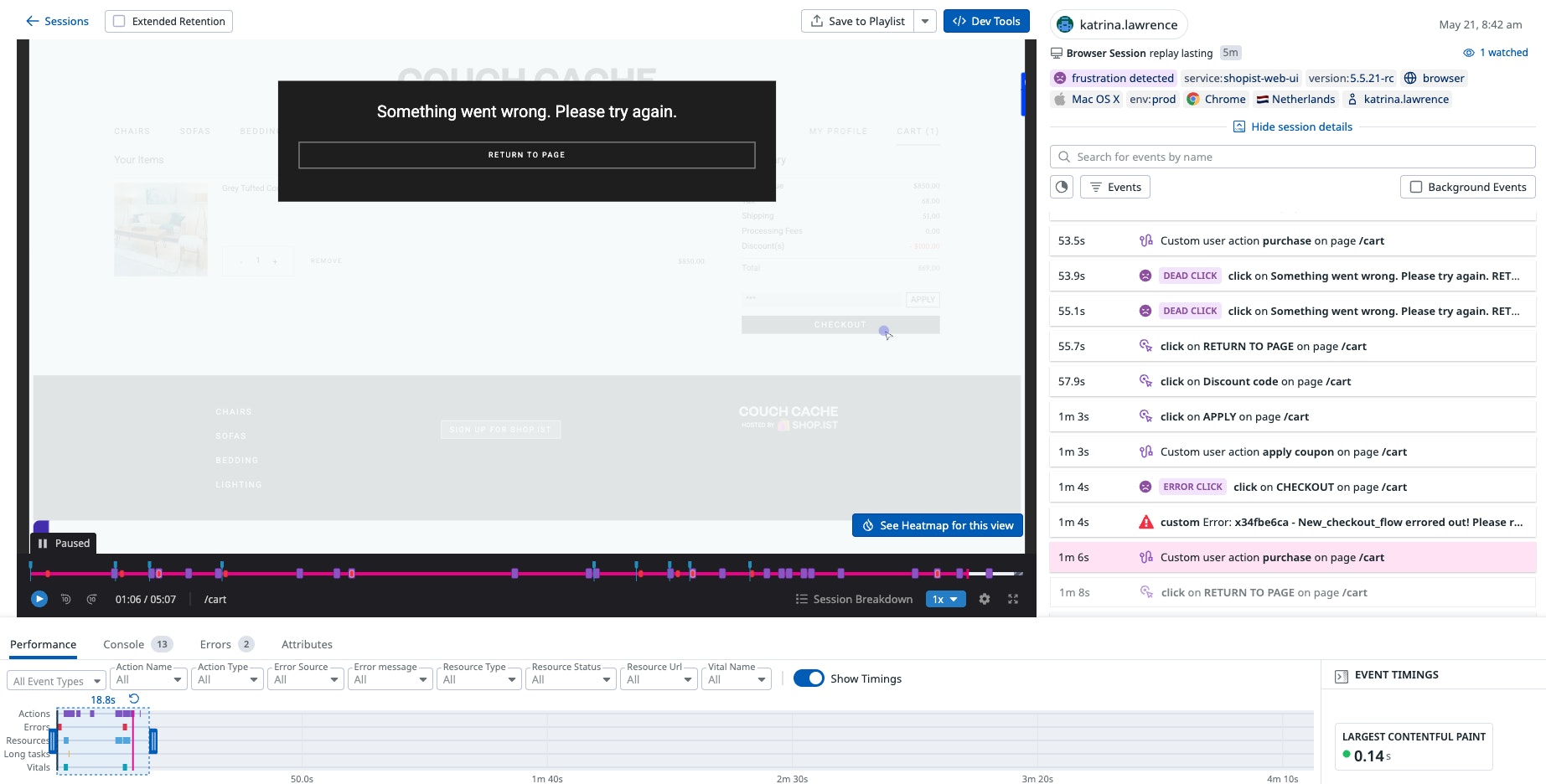1546x784 pixels.
Task: Open the Errors tab
Action: click(215, 644)
